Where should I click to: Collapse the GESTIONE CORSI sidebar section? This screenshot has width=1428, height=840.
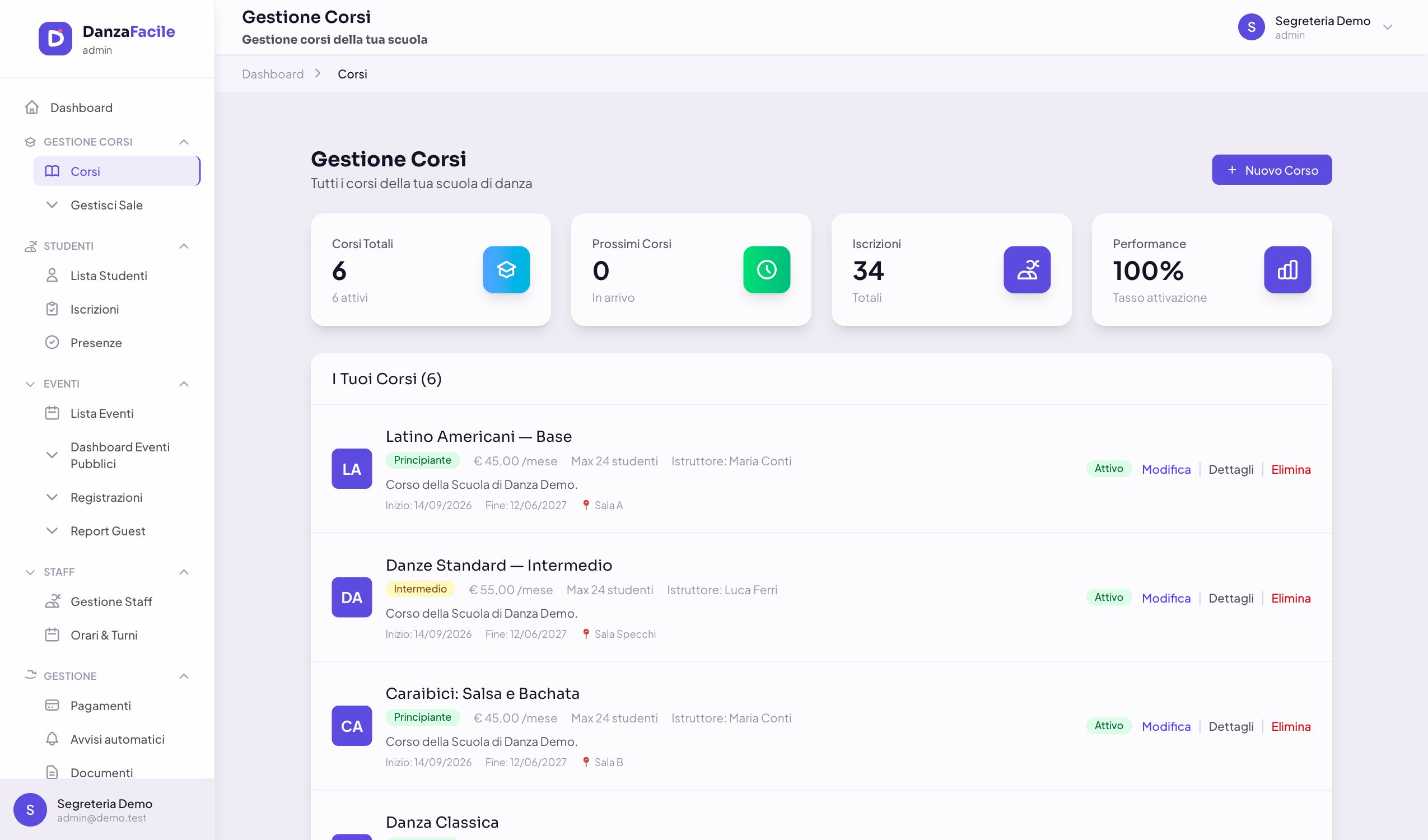pos(184,142)
